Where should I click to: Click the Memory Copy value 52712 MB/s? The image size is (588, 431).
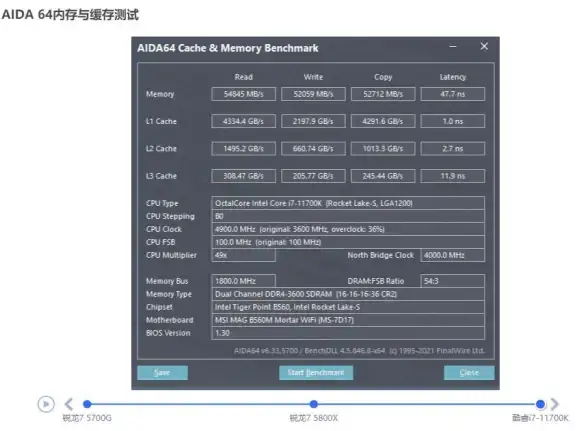click(x=383, y=94)
